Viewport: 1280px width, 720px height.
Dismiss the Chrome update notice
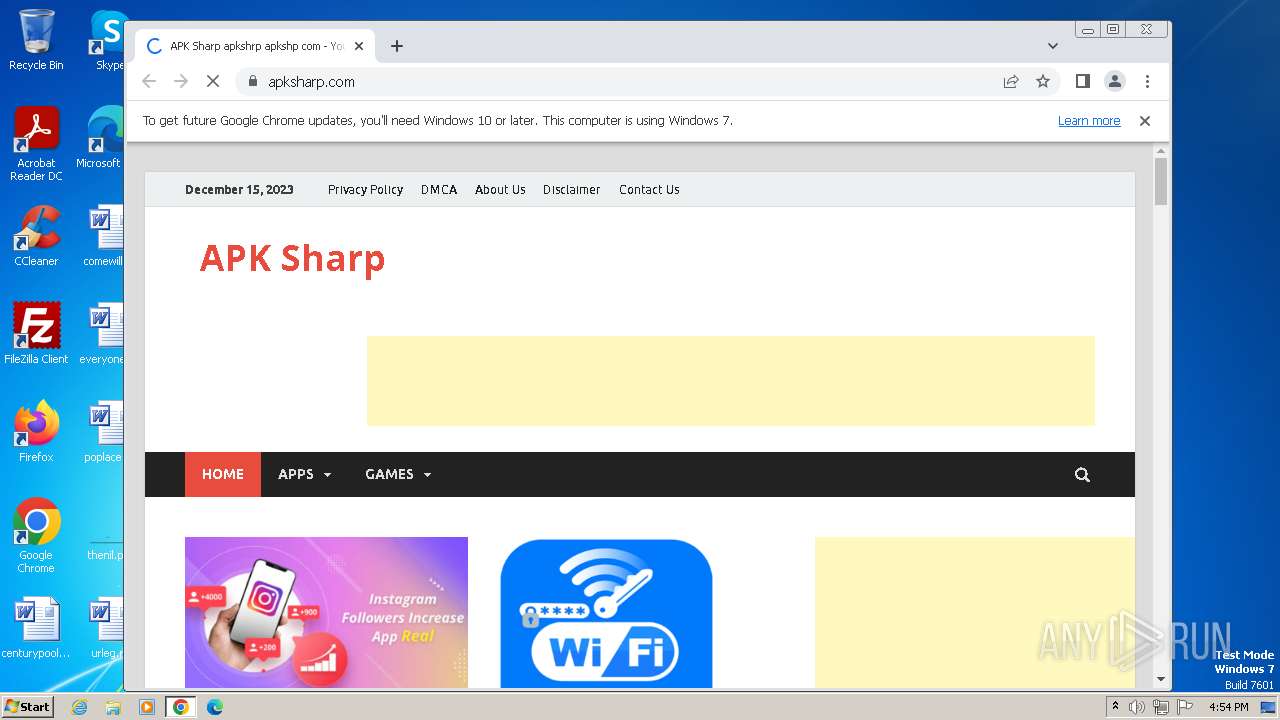pos(1145,121)
